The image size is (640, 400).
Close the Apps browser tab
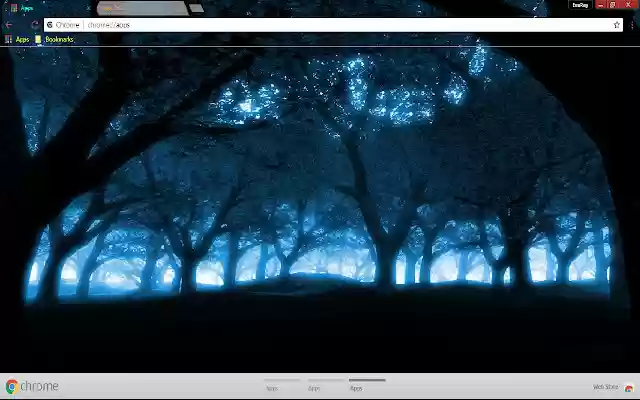pyautogui.click(x=89, y=8)
